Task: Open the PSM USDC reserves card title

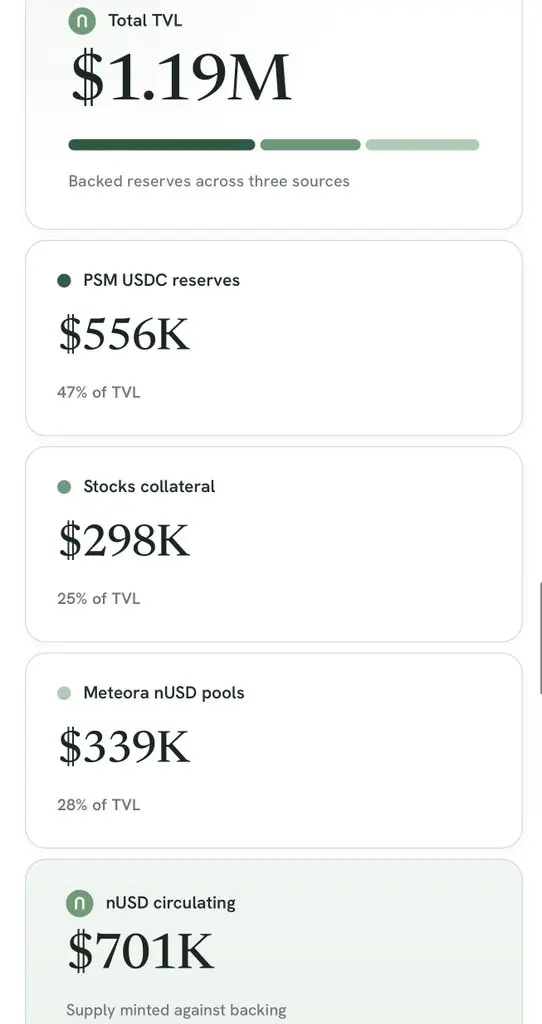Action: (161, 280)
